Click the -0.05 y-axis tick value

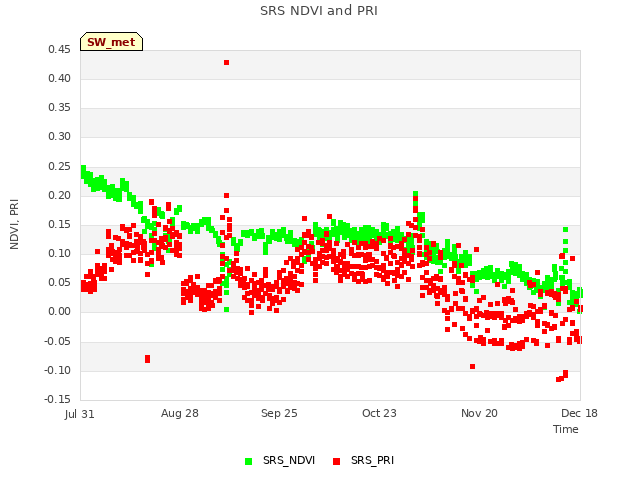[x=57, y=342]
